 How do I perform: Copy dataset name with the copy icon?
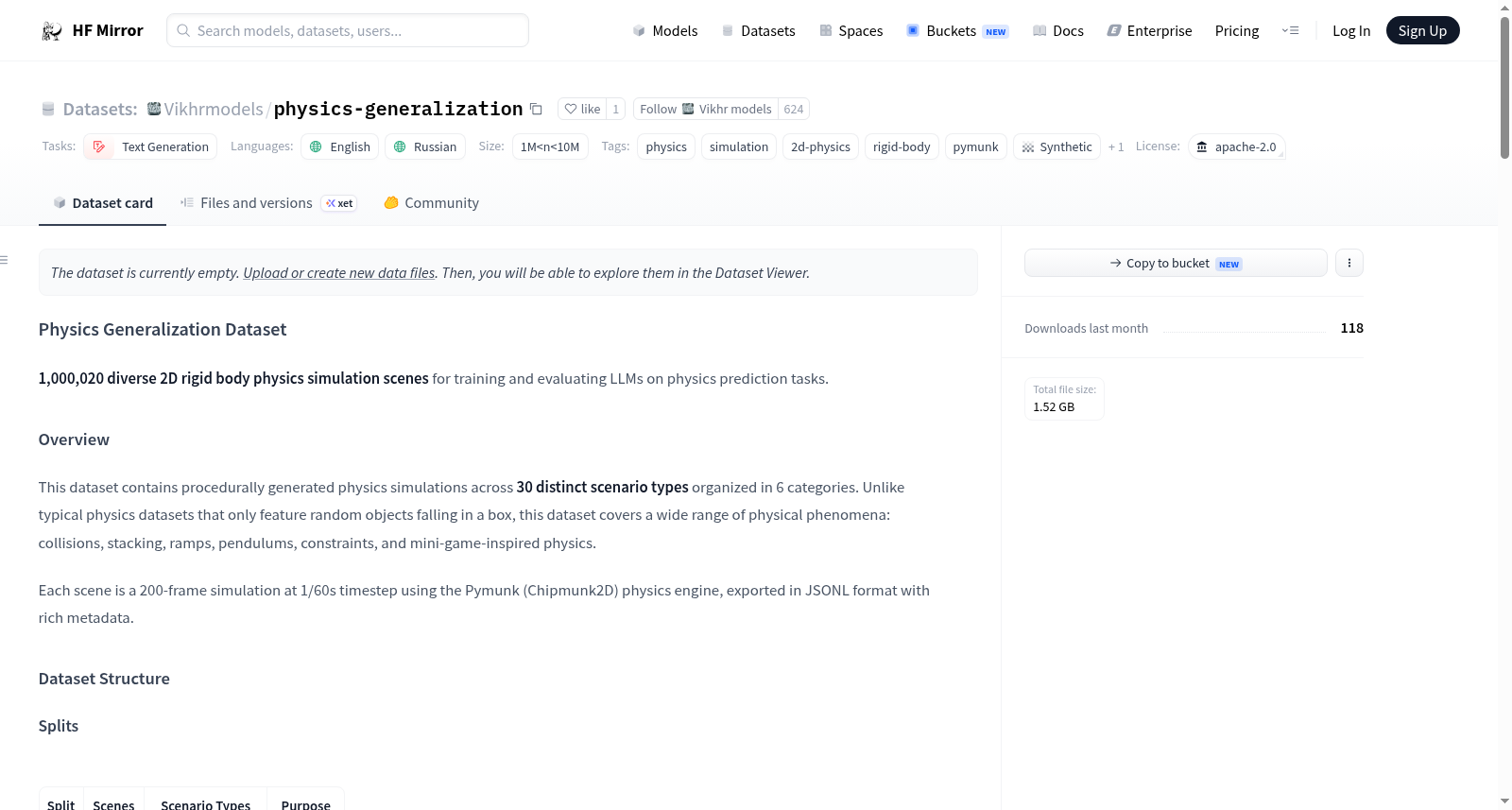(536, 109)
